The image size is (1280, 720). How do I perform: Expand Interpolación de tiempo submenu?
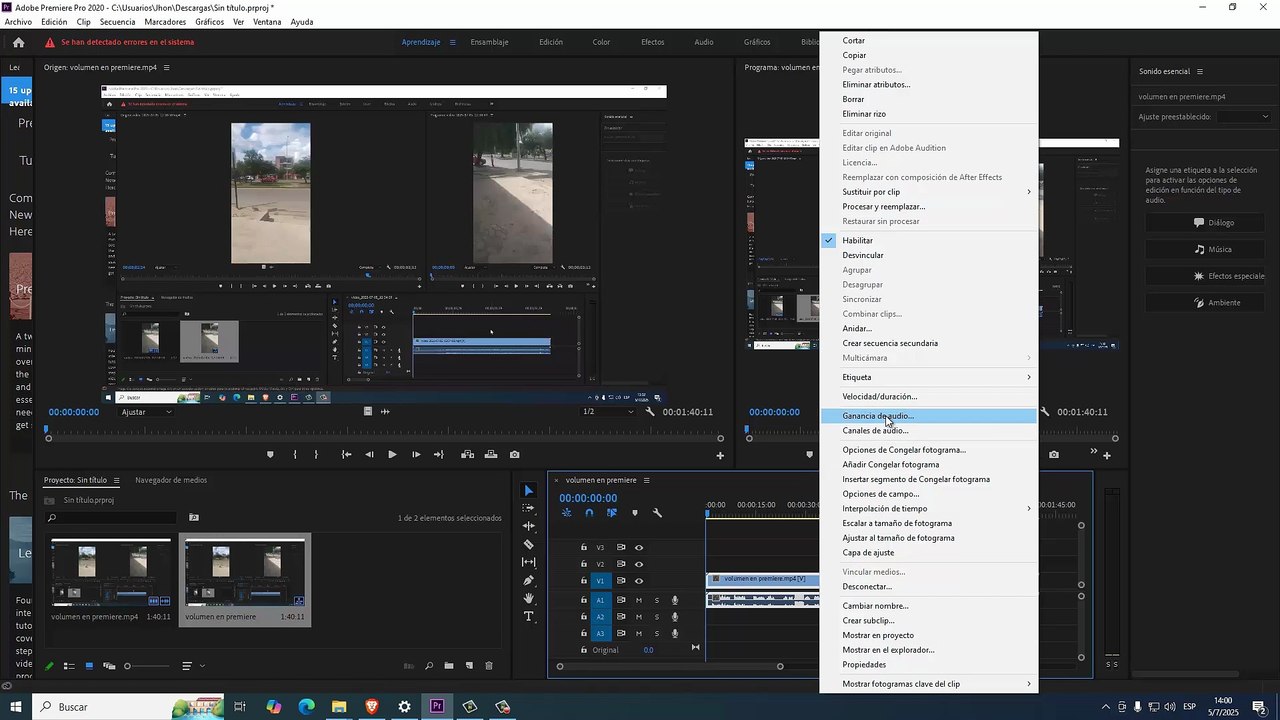(929, 508)
